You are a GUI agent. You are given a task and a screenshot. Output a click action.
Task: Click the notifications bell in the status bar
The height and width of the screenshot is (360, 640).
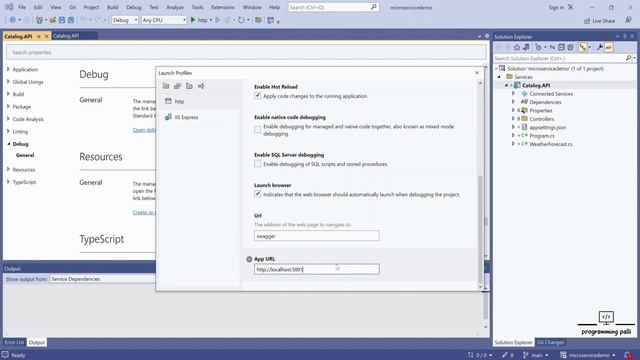629,355
